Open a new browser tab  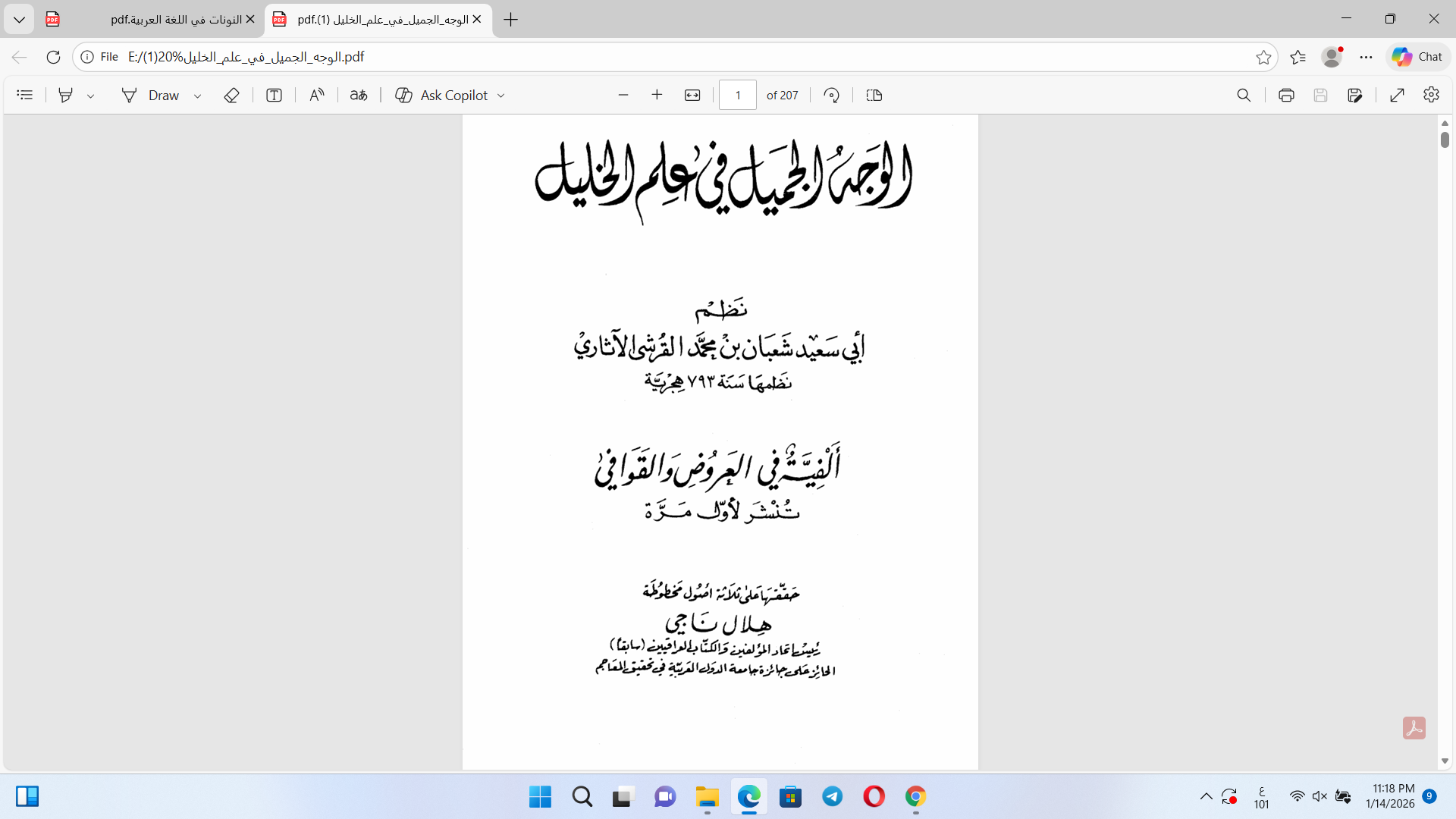tap(511, 20)
